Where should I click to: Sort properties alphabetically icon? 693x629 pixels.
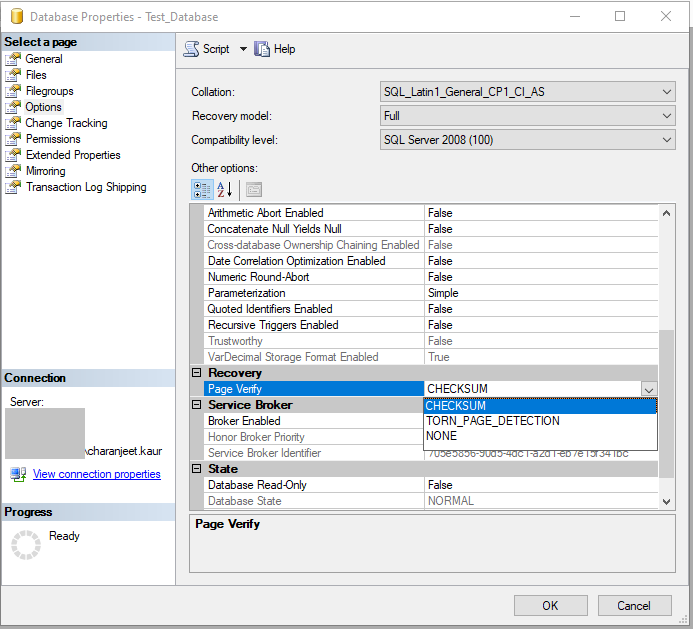225,190
